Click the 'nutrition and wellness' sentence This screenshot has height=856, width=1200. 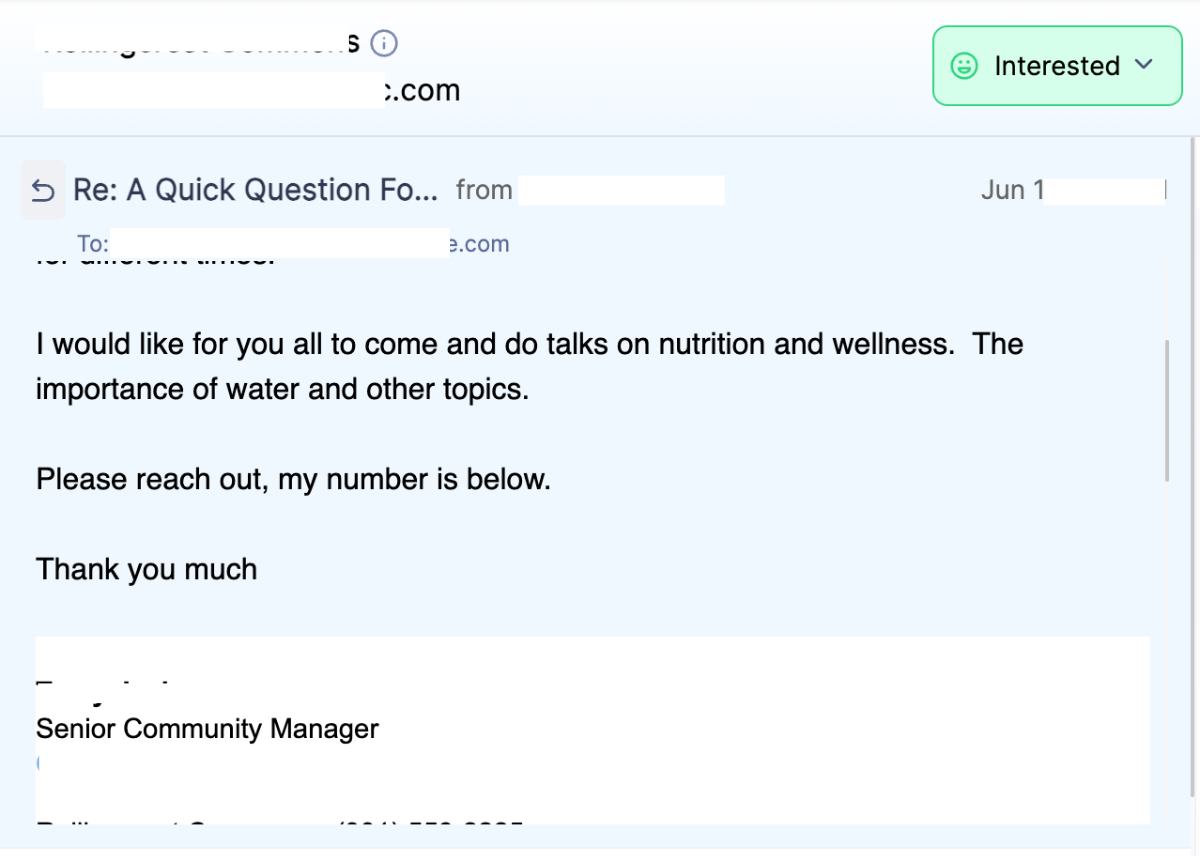click(x=530, y=345)
